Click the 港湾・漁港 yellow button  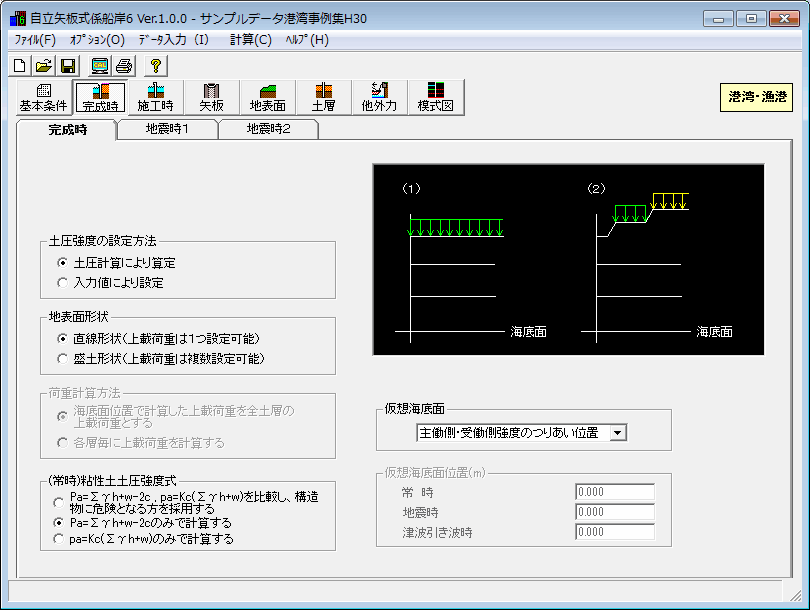[757, 97]
